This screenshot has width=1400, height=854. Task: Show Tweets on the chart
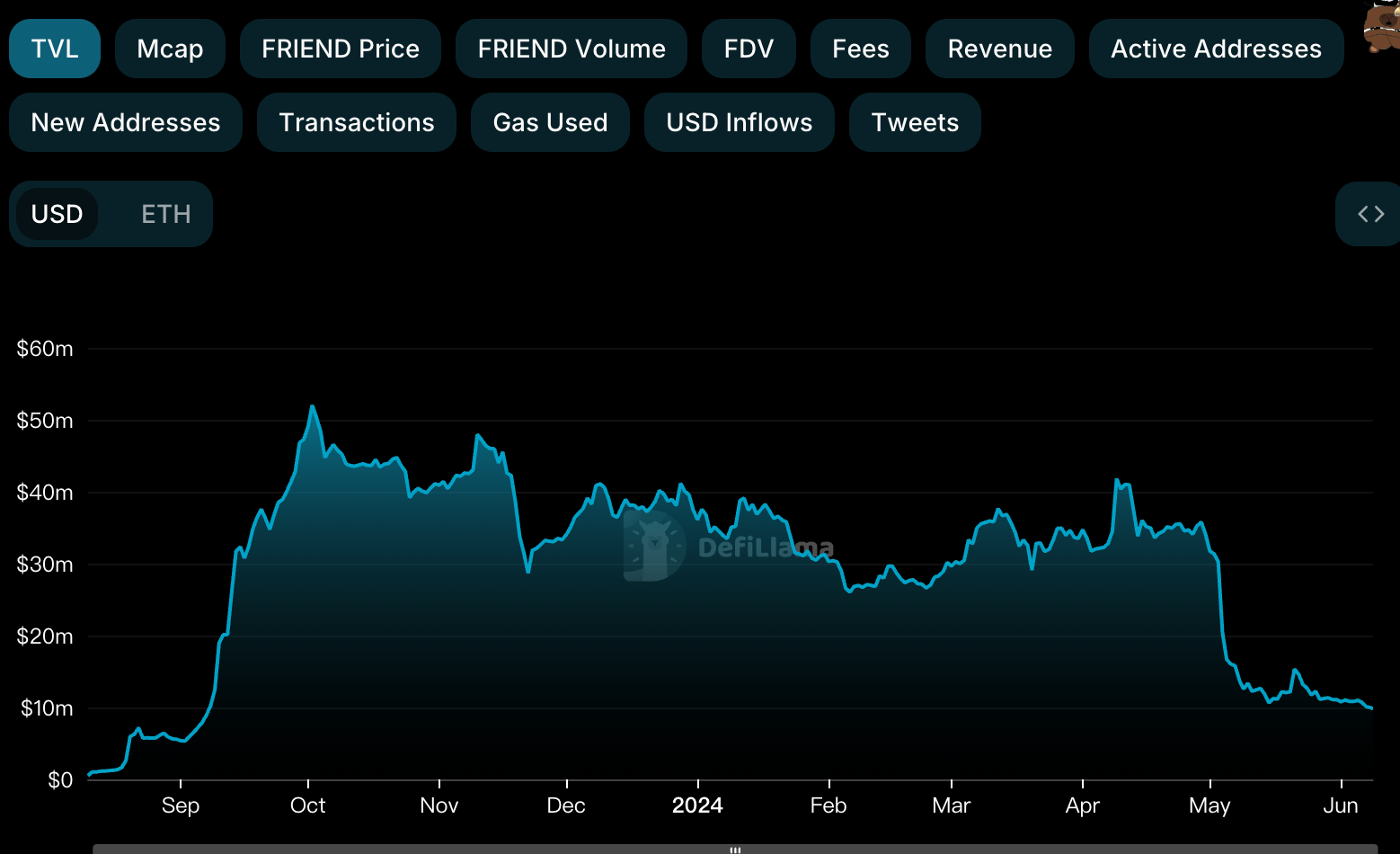click(x=915, y=122)
